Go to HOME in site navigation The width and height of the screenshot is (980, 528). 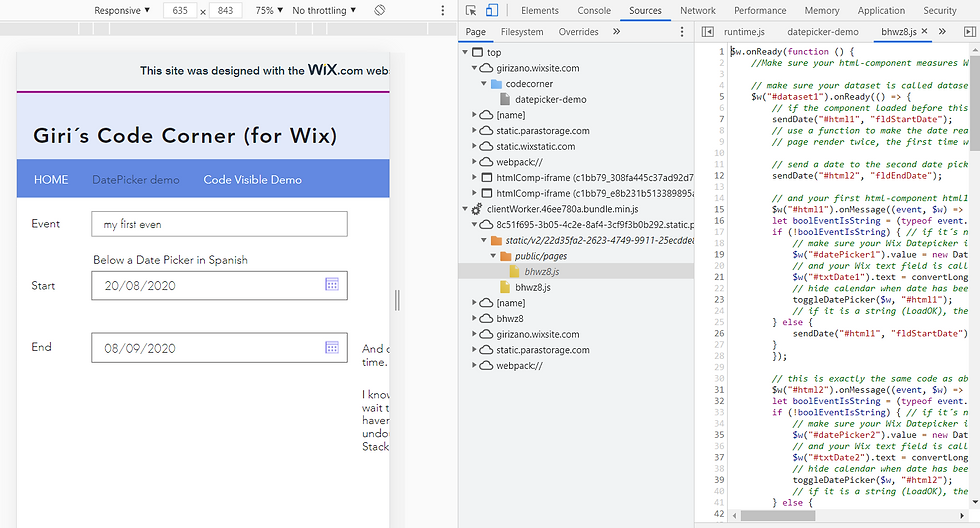click(51, 179)
